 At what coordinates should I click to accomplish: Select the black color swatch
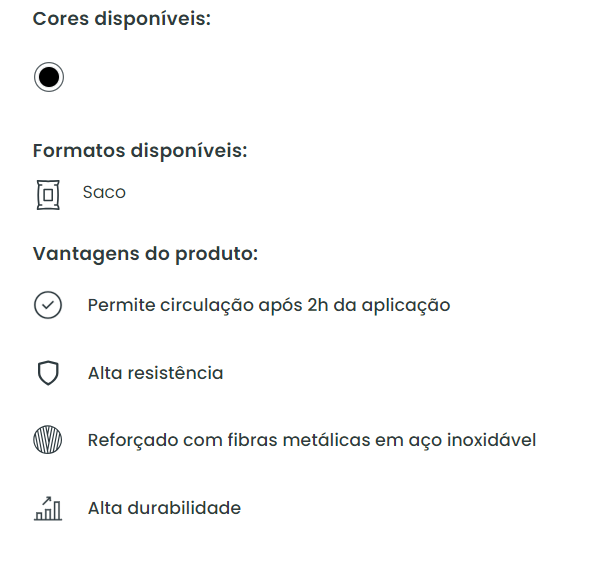click(48, 77)
